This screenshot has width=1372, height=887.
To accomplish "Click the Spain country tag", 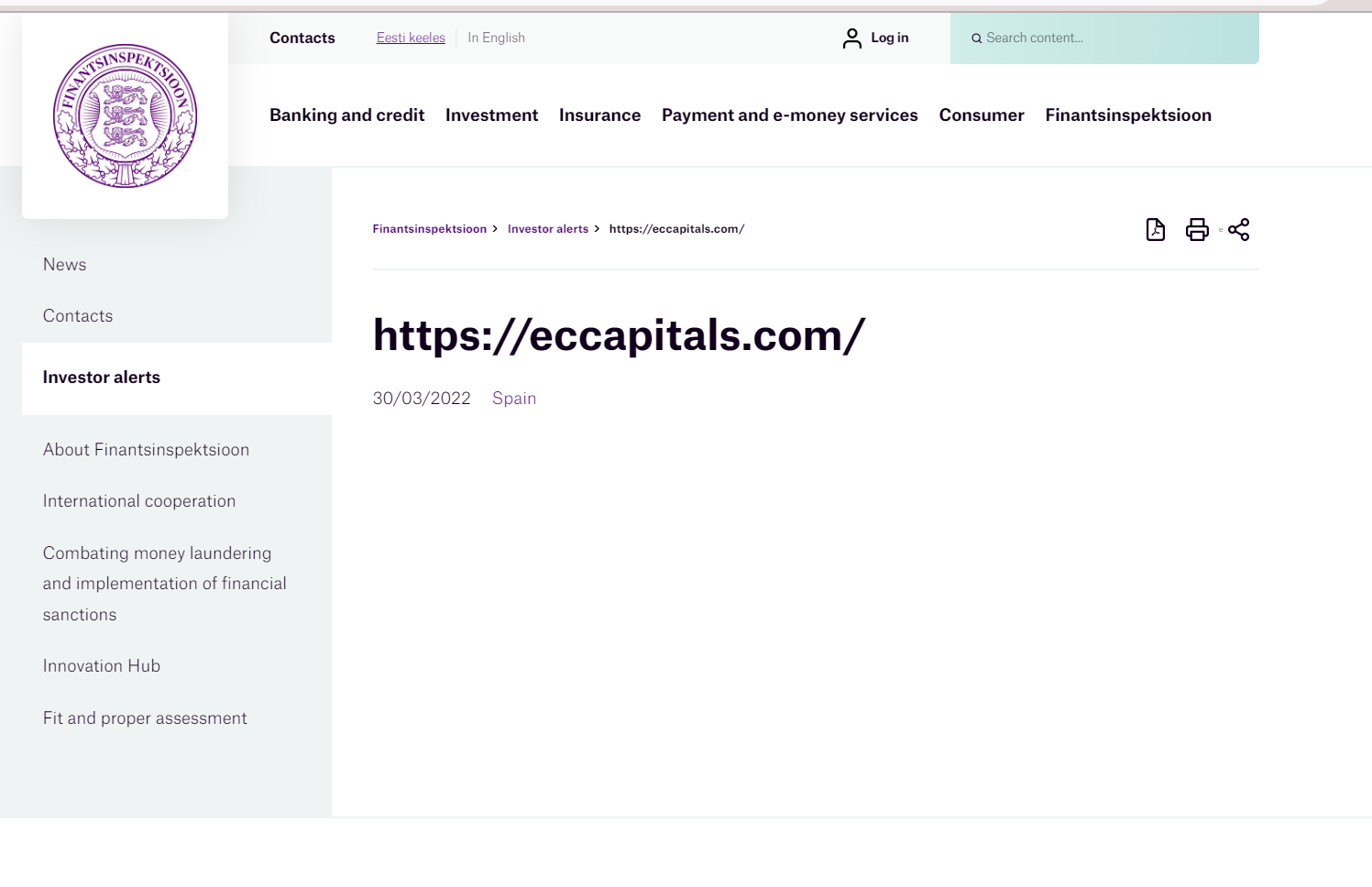I will pyautogui.click(x=514, y=399).
